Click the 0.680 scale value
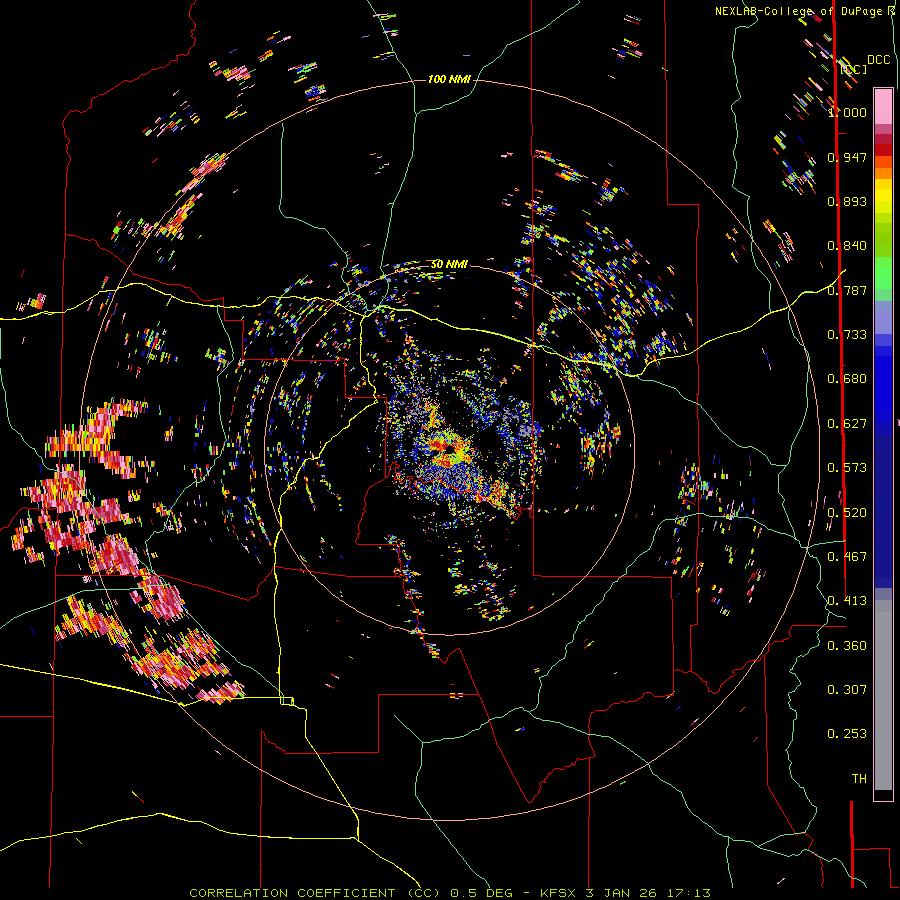This screenshot has width=900, height=900. [847, 379]
